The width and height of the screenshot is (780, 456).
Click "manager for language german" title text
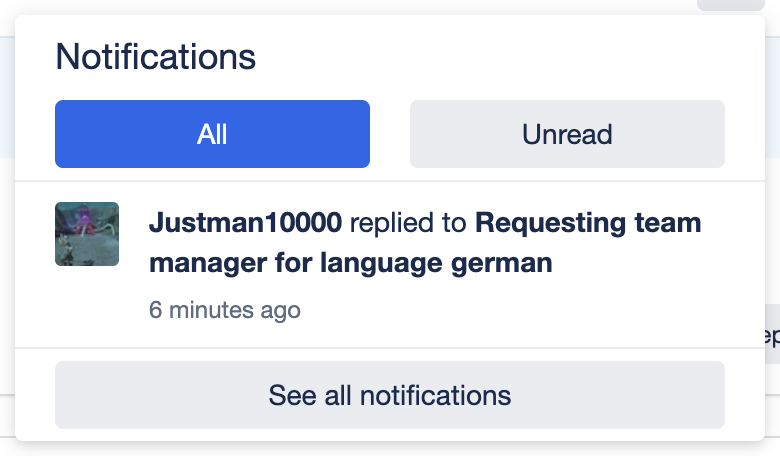click(350, 264)
